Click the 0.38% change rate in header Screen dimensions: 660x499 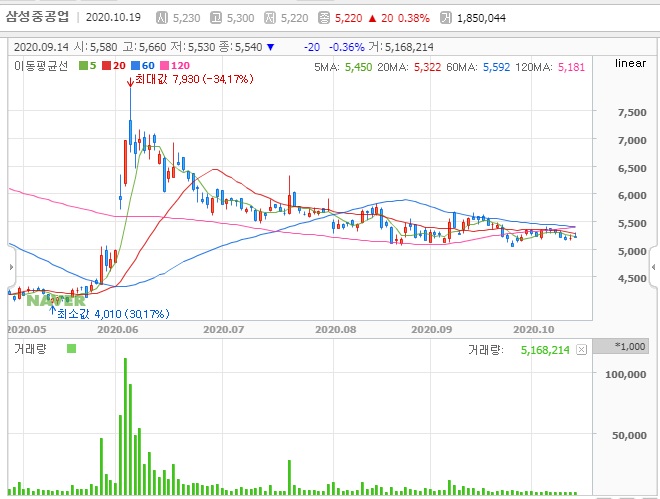[x=414, y=18]
